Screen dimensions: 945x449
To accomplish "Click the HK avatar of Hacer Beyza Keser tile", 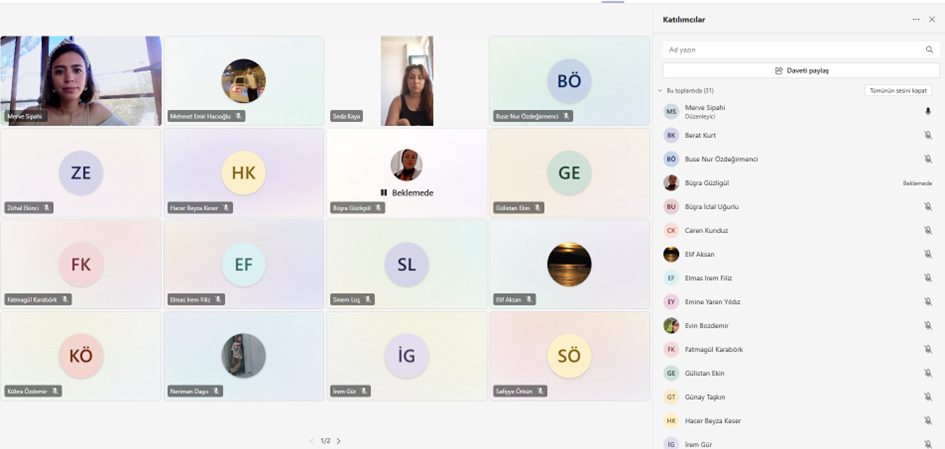I will 243,173.
